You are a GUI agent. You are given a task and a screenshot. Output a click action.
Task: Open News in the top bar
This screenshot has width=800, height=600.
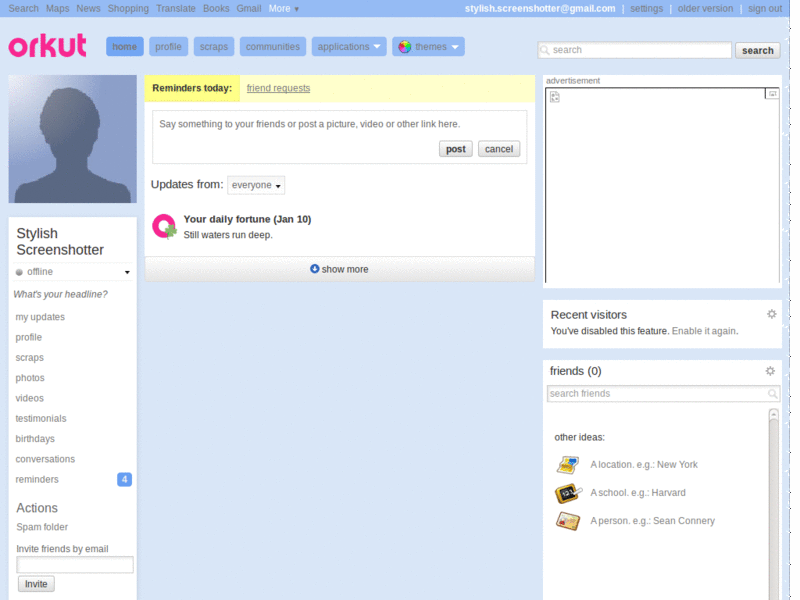[x=88, y=9]
